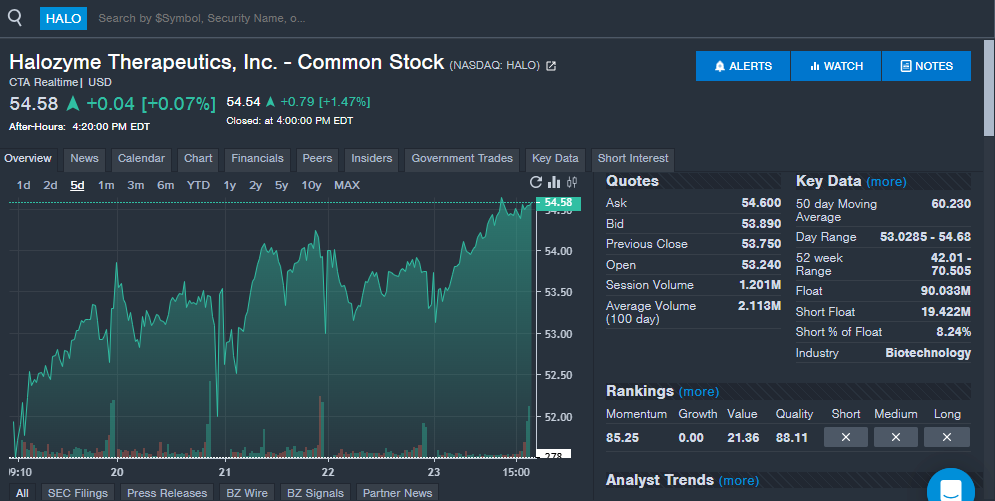
Task: Select the 10y chart range
Action: (x=311, y=185)
